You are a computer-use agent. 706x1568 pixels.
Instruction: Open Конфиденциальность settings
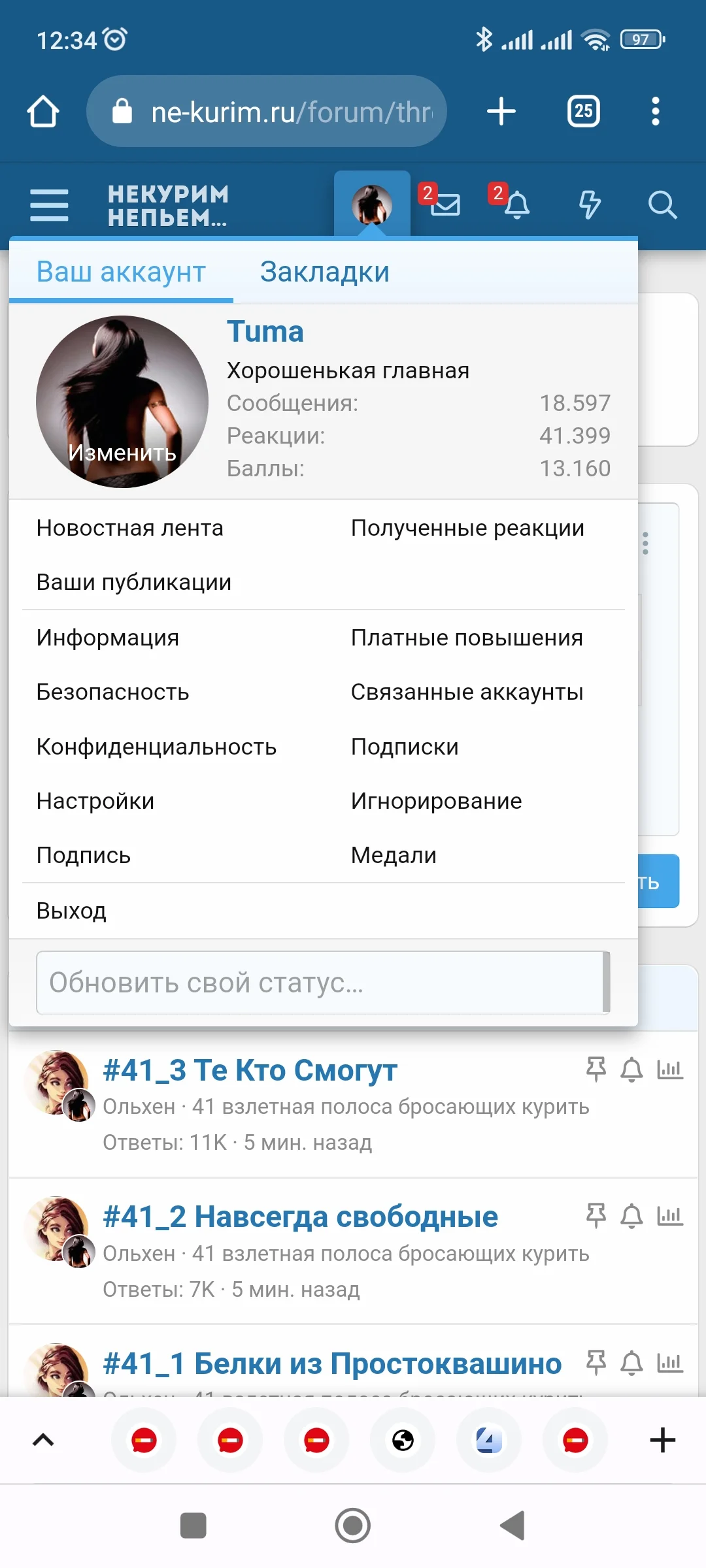pos(156,747)
